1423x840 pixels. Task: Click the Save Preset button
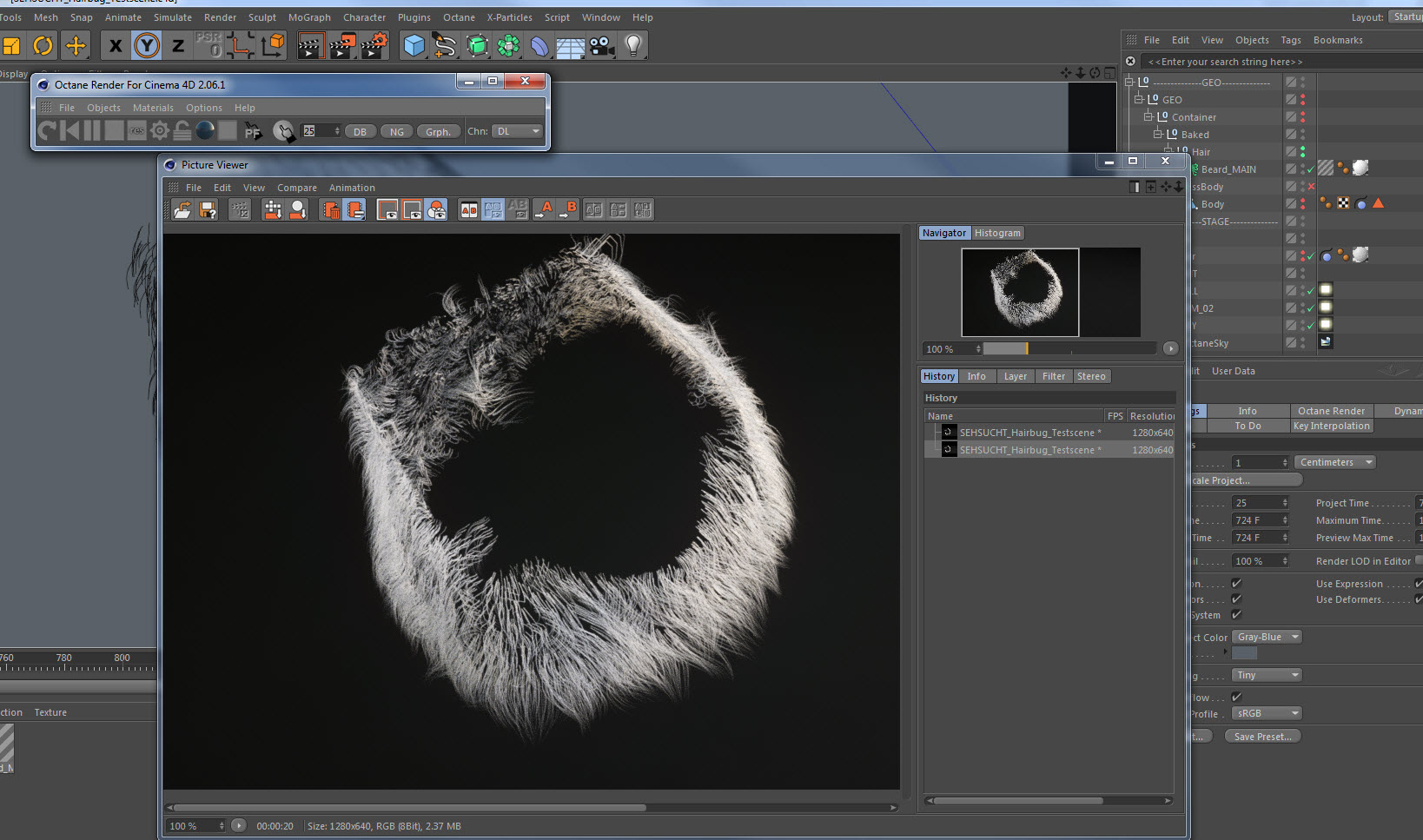pyautogui.click(x=1262, y=737)
